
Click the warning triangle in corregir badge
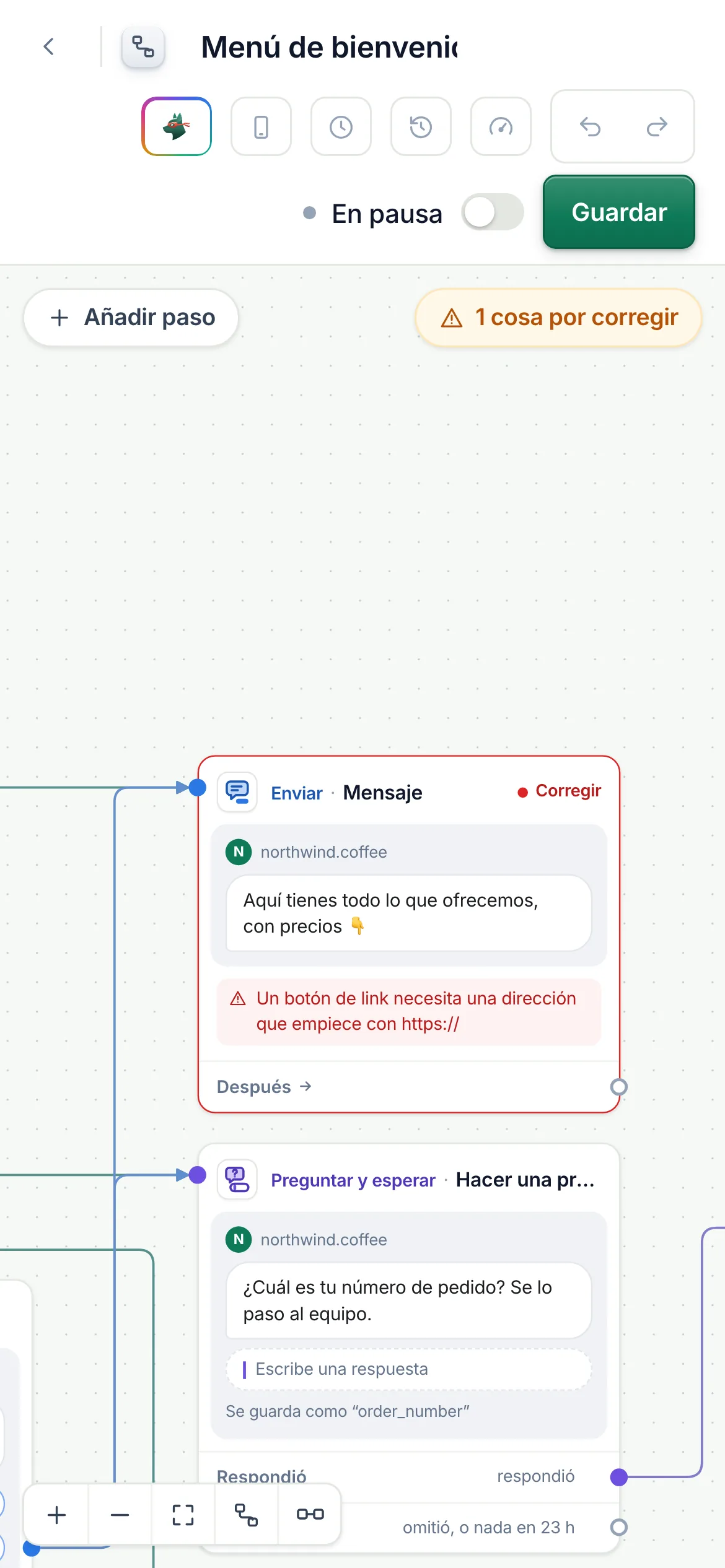click(452, 318)
